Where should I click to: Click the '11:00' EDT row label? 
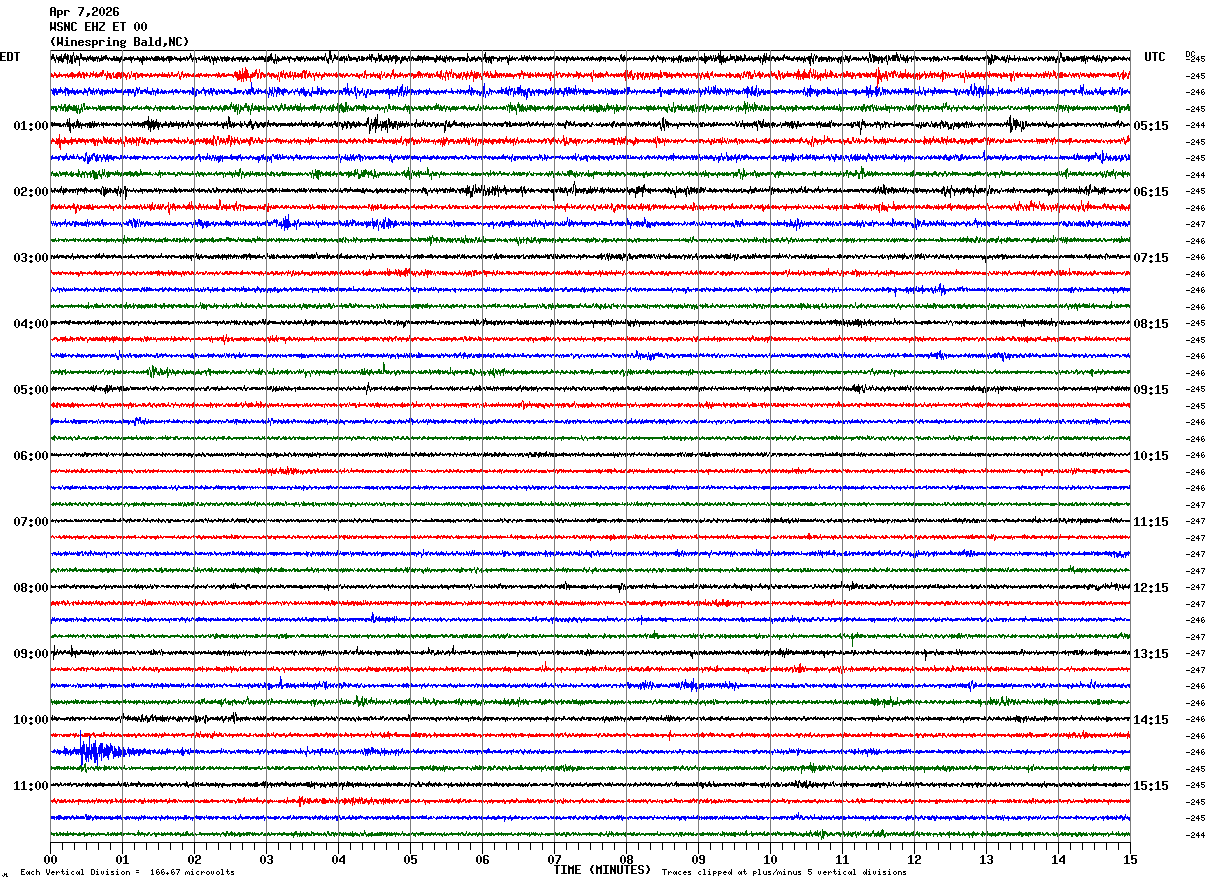pyautogui.click(x=31, y=786)
